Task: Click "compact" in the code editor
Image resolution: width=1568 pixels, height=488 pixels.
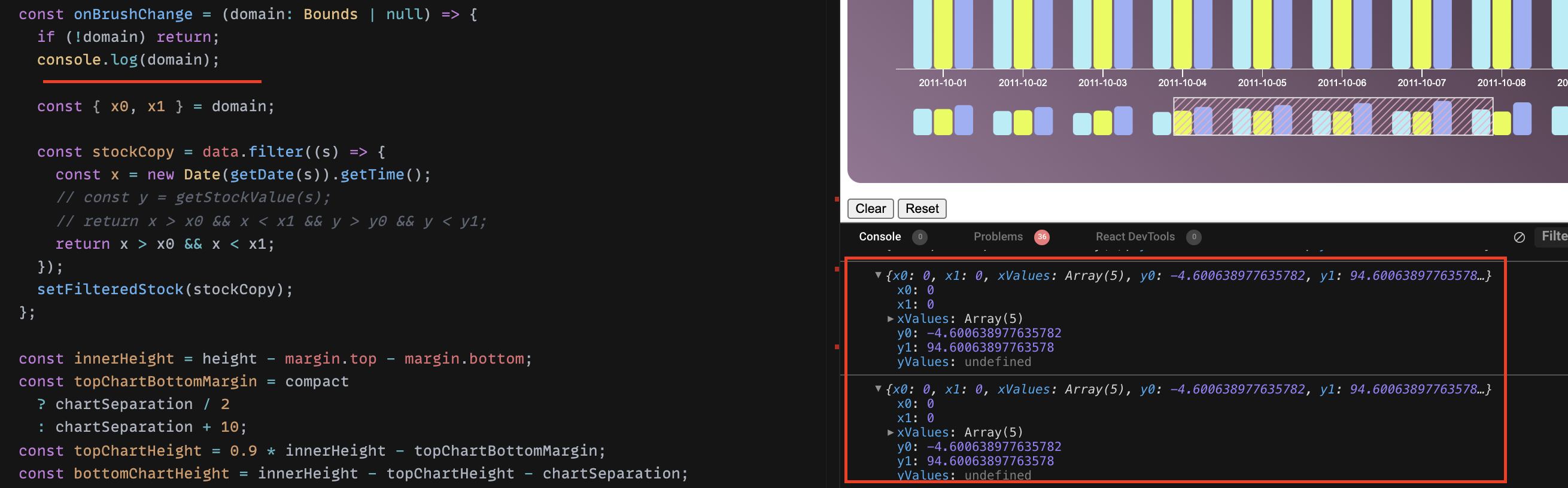Action: coord(317,382)
